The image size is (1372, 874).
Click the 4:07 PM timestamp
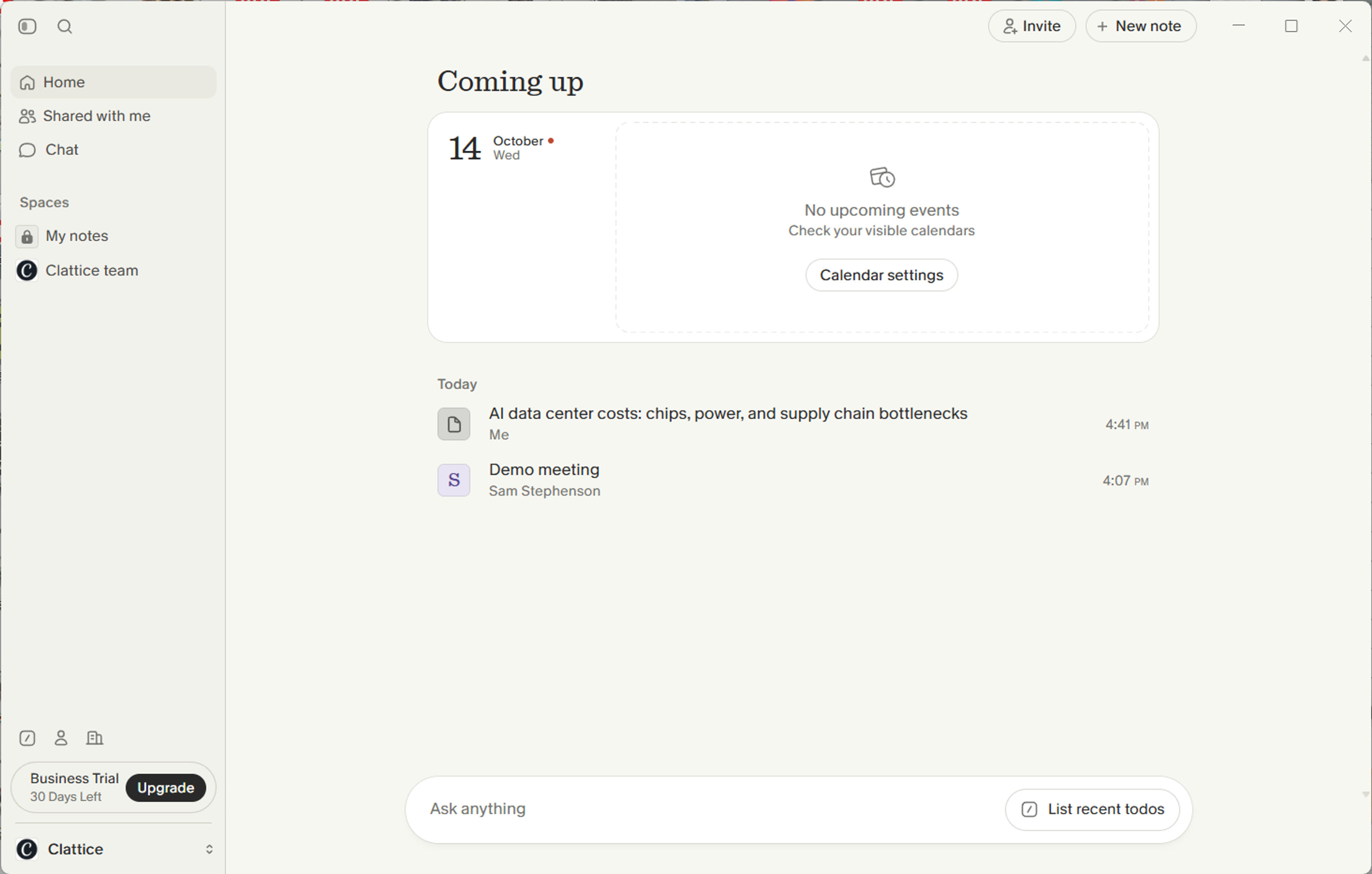pyautogui.click(x=1125, y=480)
